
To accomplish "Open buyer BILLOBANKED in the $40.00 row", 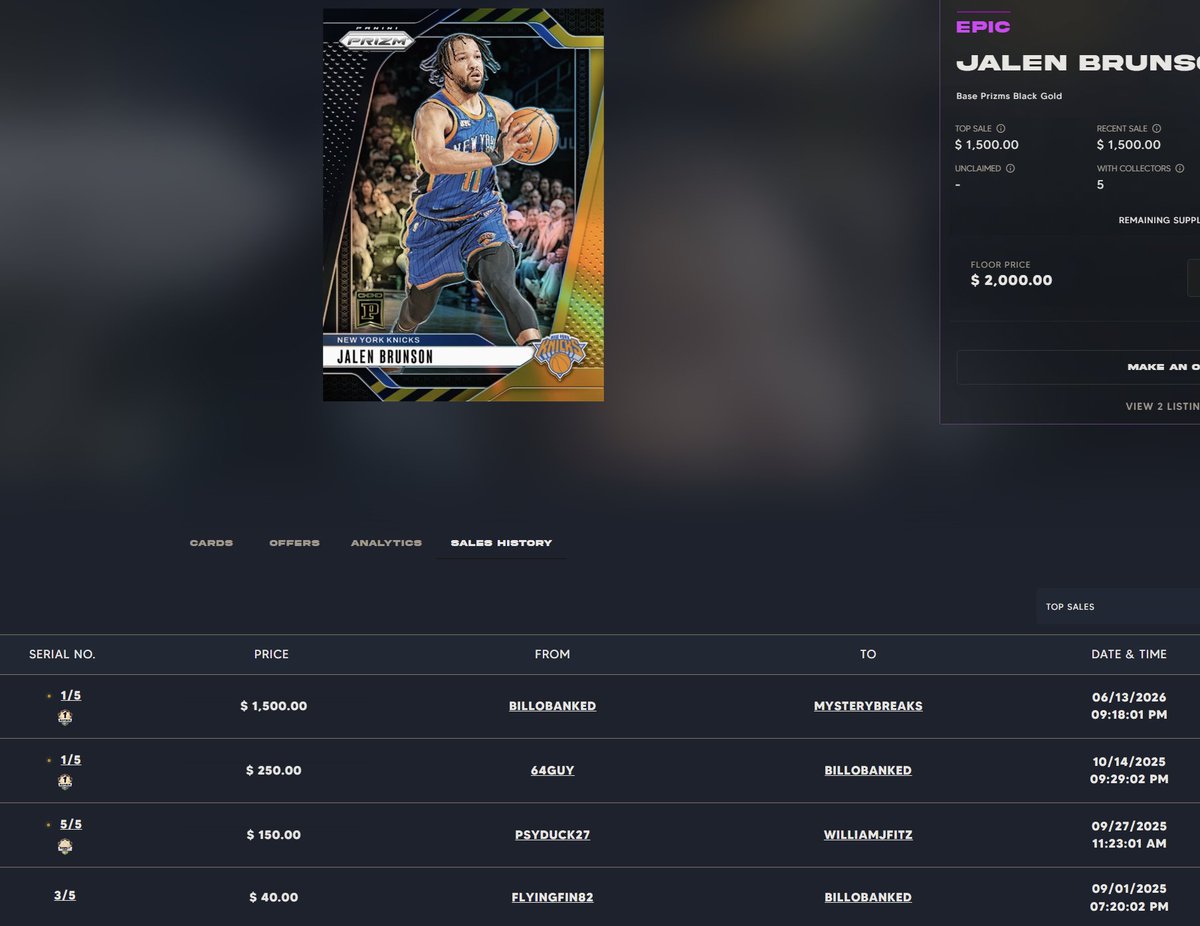I will [x=868, y=898].
